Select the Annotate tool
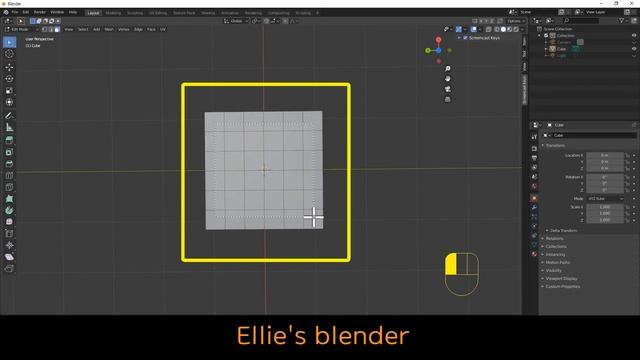This screenshot has height=360, width=640. coord(9,116)
